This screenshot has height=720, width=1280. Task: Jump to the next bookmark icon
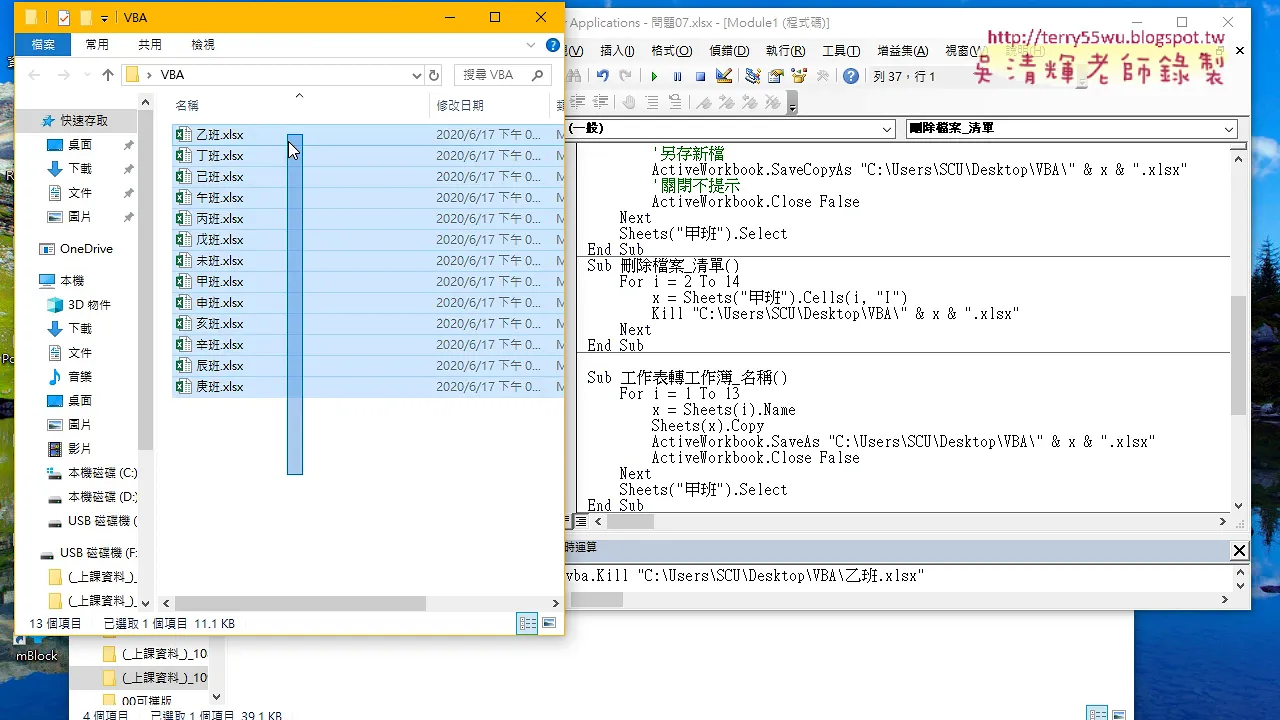pyautogui.click(x=726, y=102)
